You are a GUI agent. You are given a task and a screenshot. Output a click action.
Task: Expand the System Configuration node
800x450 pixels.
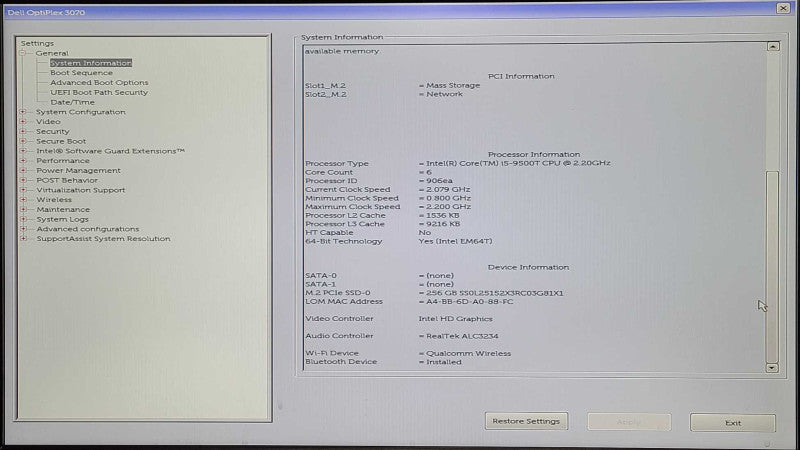point(23,112)
